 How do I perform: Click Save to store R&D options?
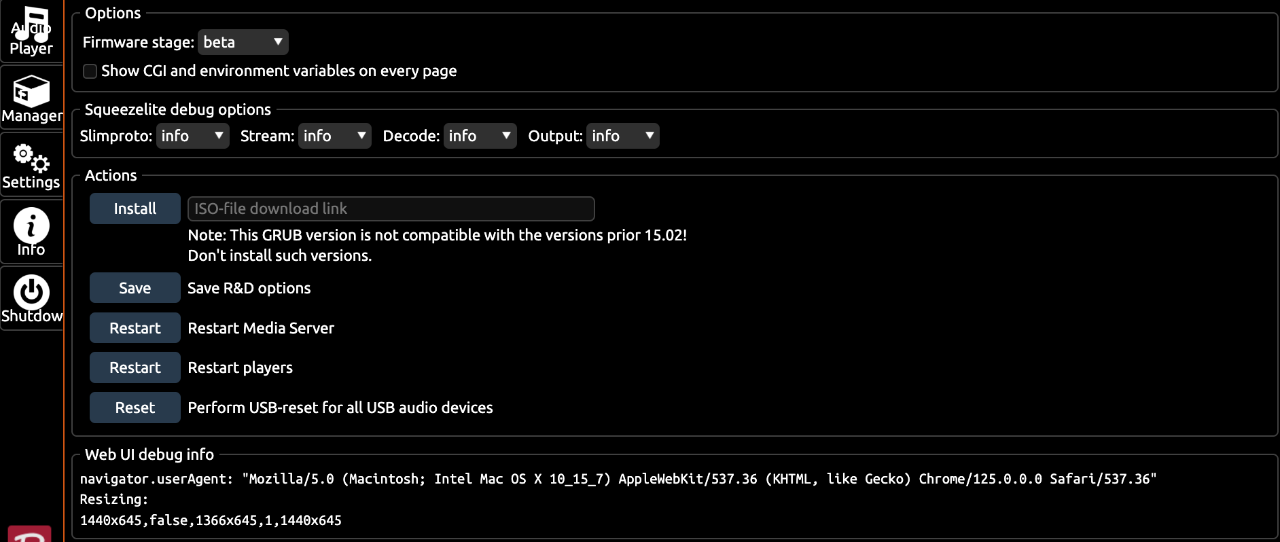point(135,288)
